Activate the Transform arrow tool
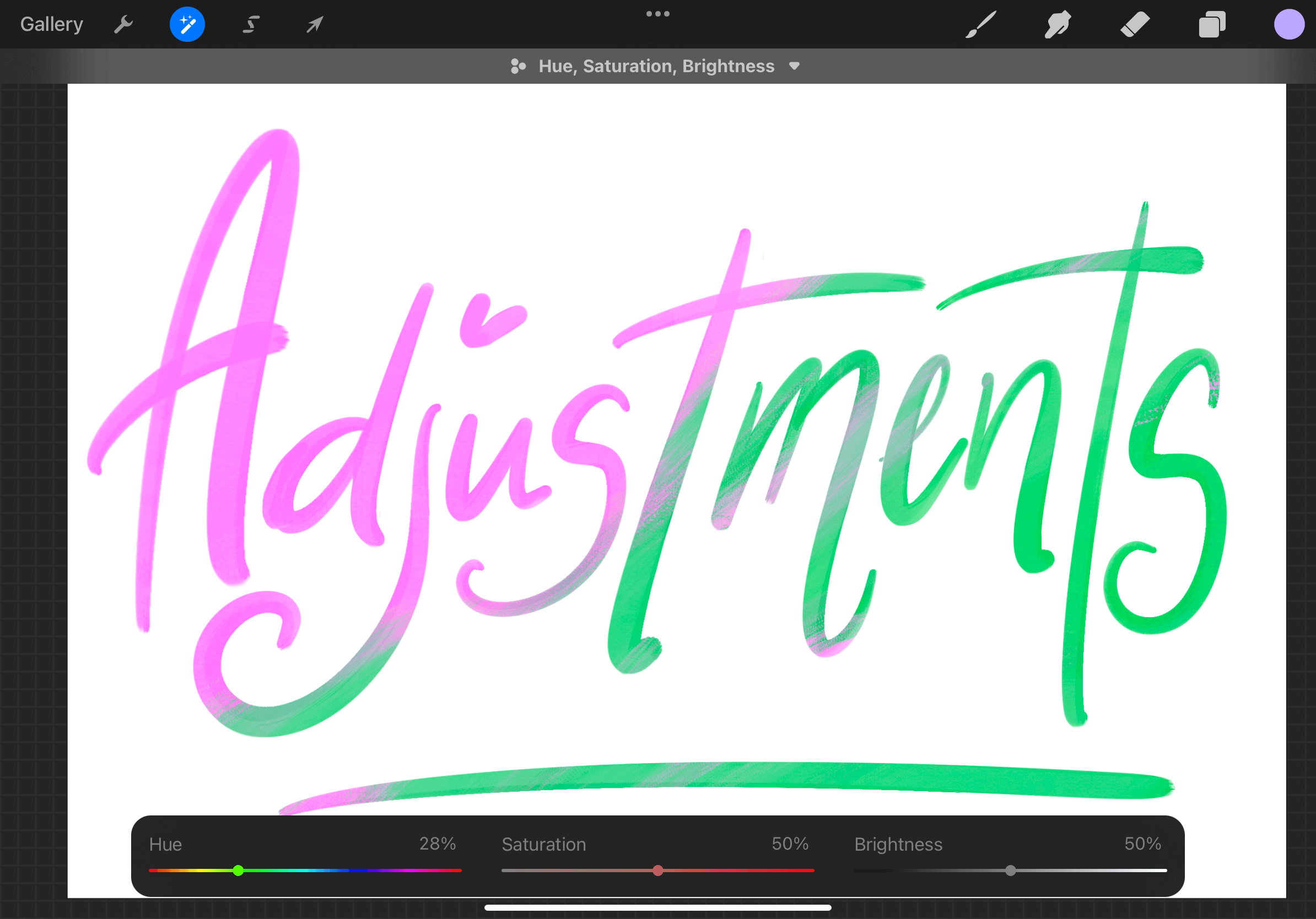This screenshot has width=1316, height=919. click(315, 24)
